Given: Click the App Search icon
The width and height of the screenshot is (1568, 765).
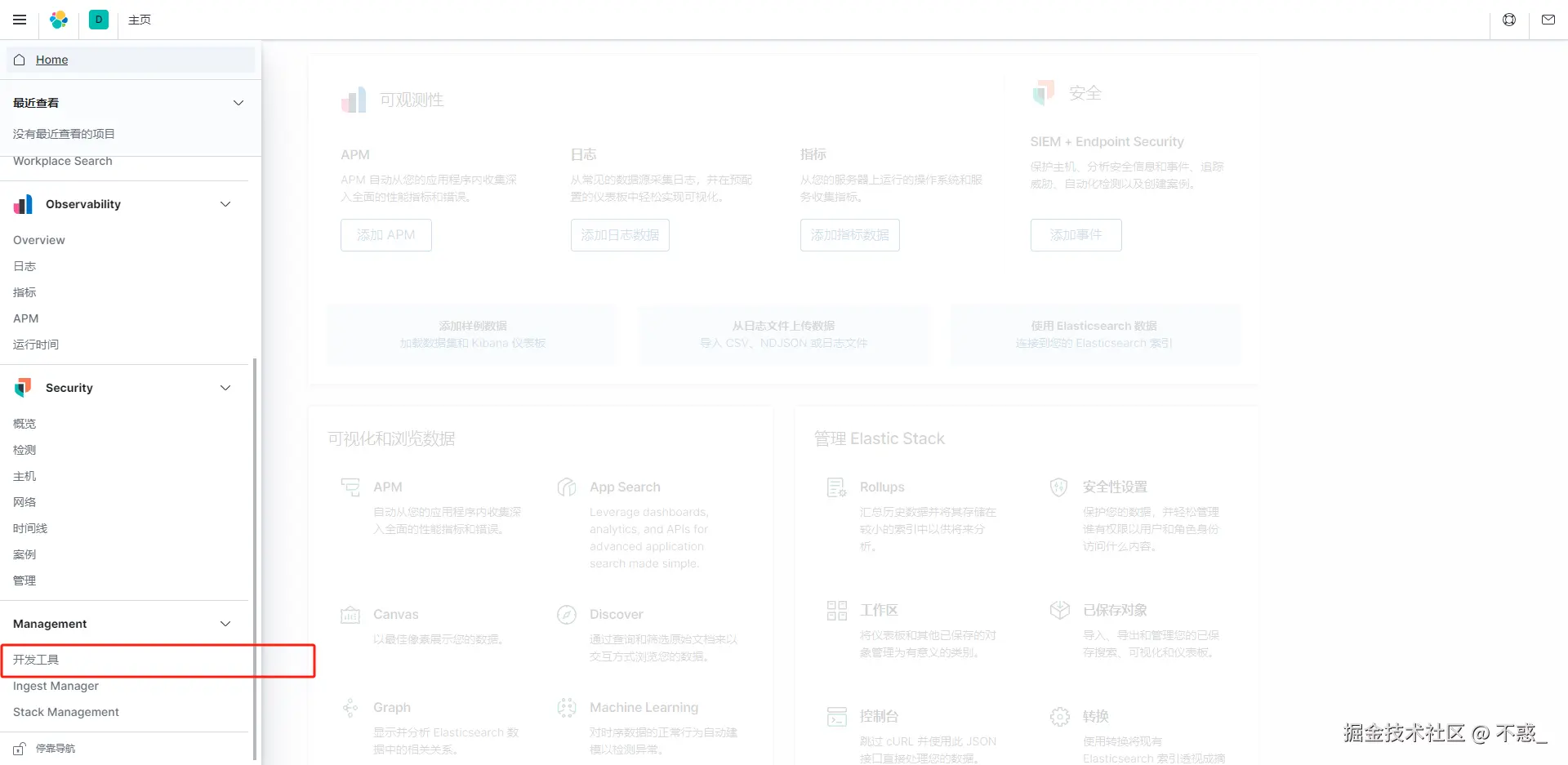Looking at the screenshot, I should tap(567, 487).
